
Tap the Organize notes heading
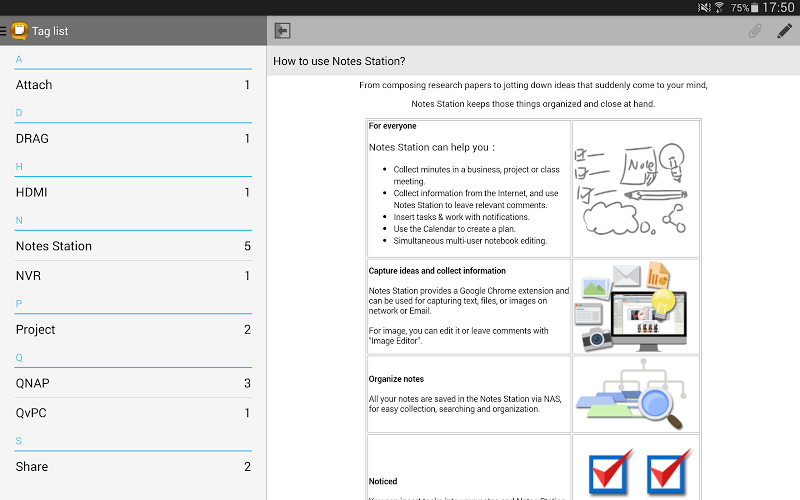click(x=396, y=379)
